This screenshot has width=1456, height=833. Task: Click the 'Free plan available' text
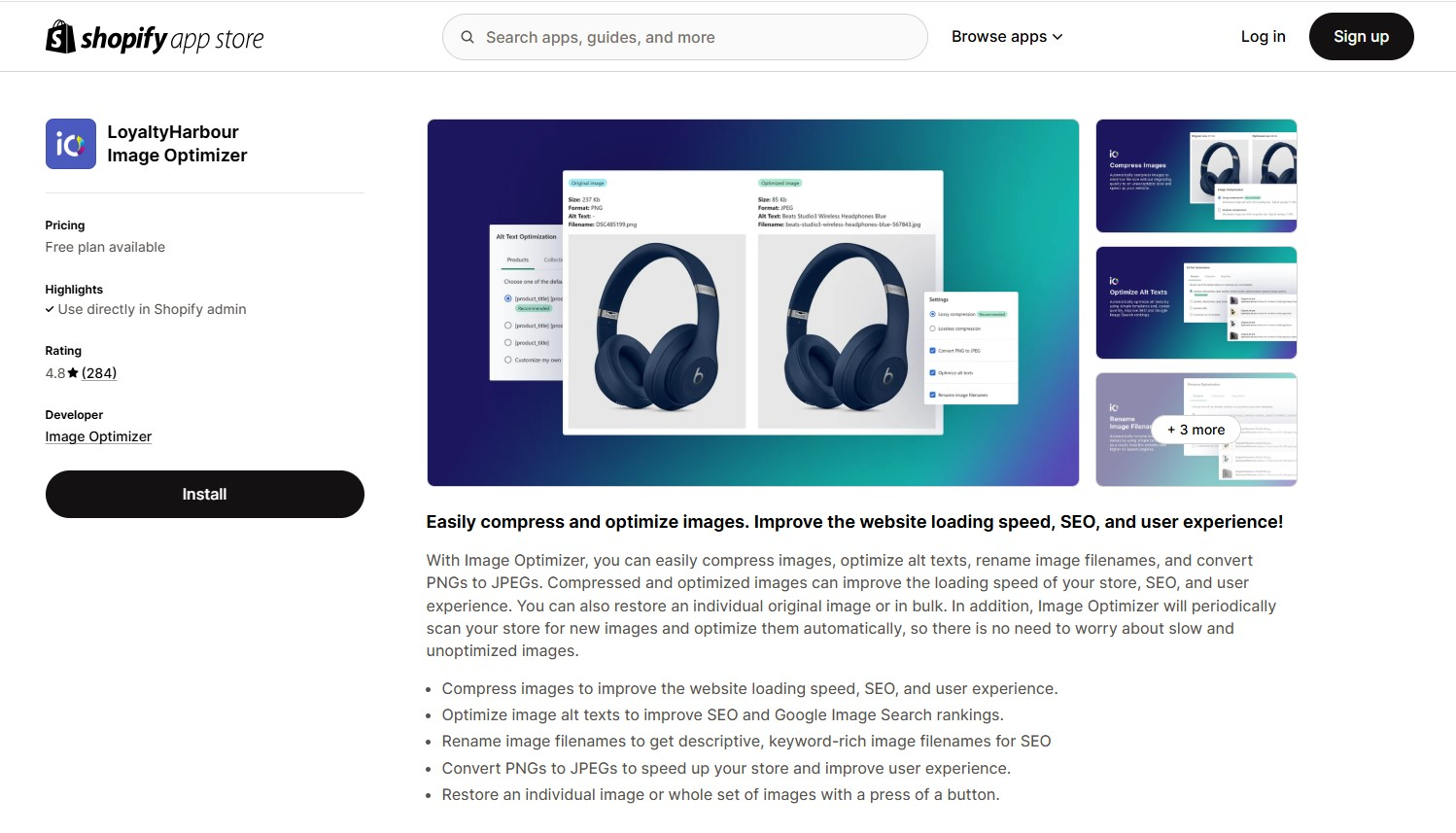[x=105, y=247]
